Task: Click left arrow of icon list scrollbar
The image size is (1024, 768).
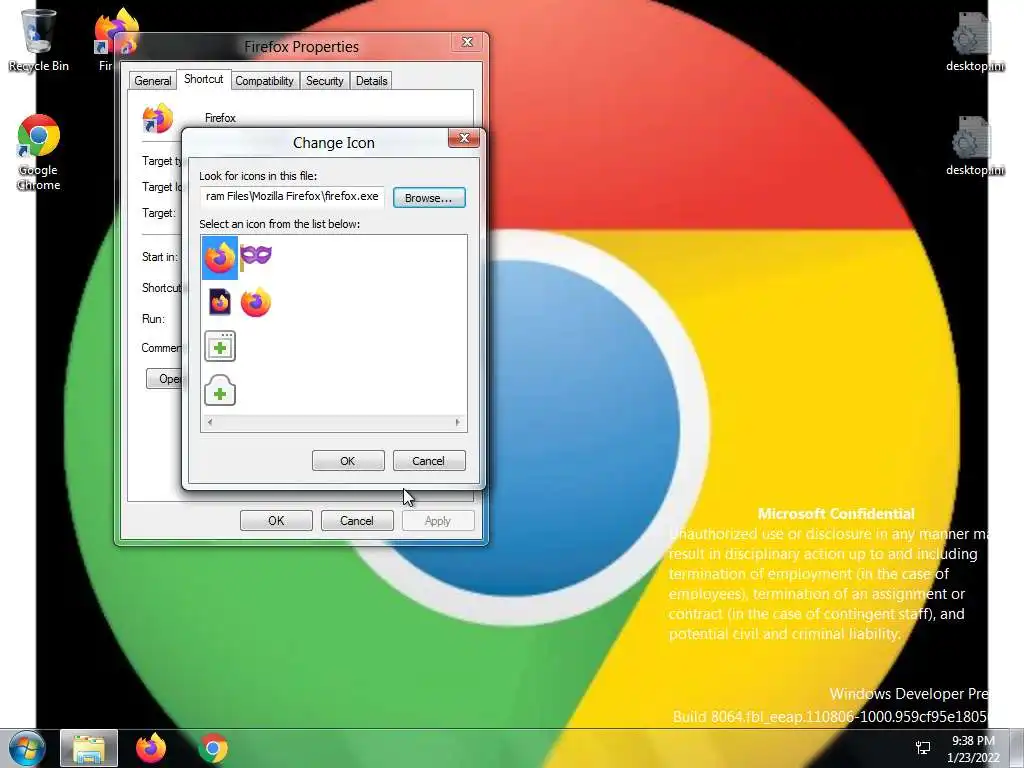Action: 210,422
